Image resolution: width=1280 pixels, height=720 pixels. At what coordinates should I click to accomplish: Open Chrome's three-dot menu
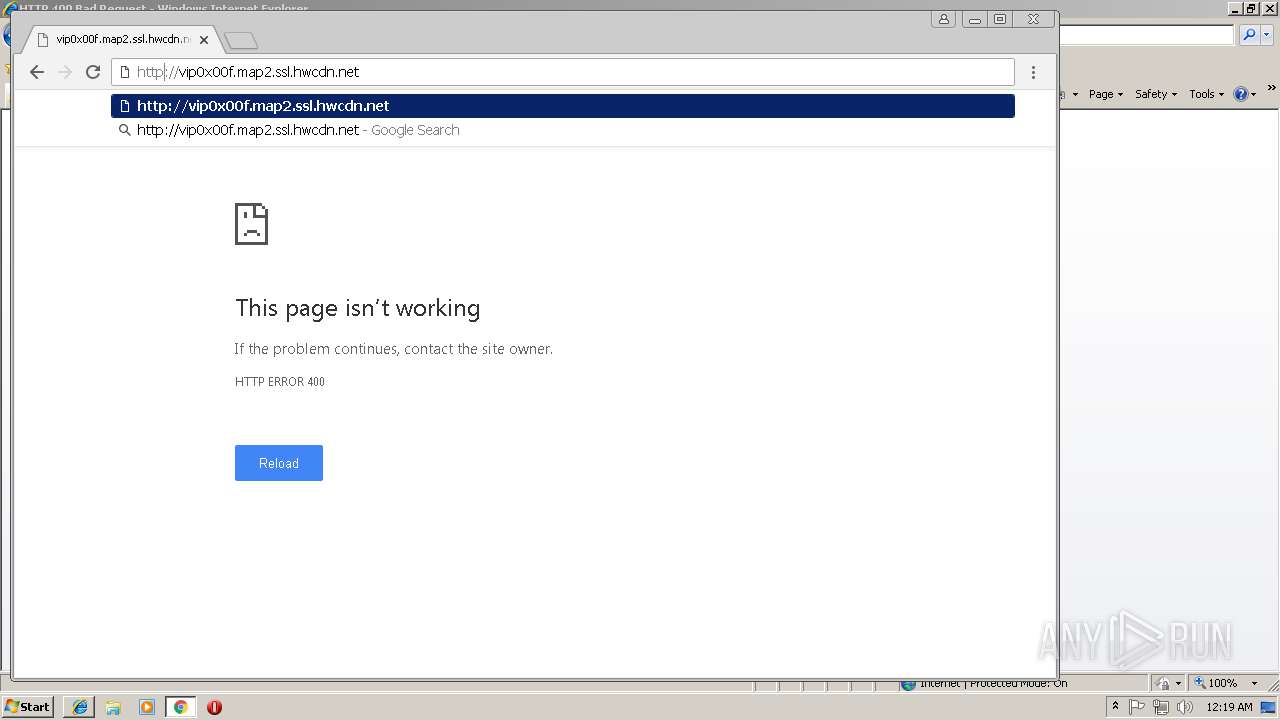click(1033, 72)
